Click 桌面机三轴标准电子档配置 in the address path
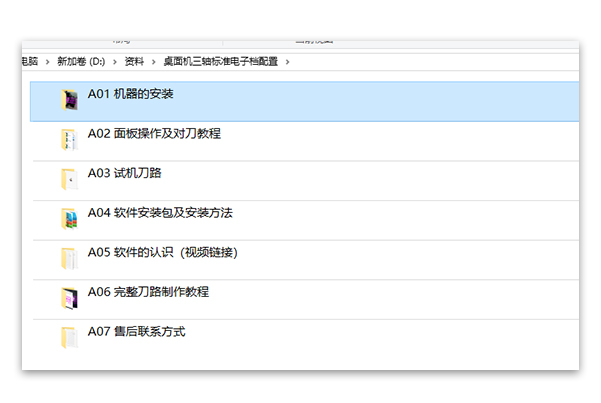This screenshot has width=601, height=403. (x=221, y=62)
